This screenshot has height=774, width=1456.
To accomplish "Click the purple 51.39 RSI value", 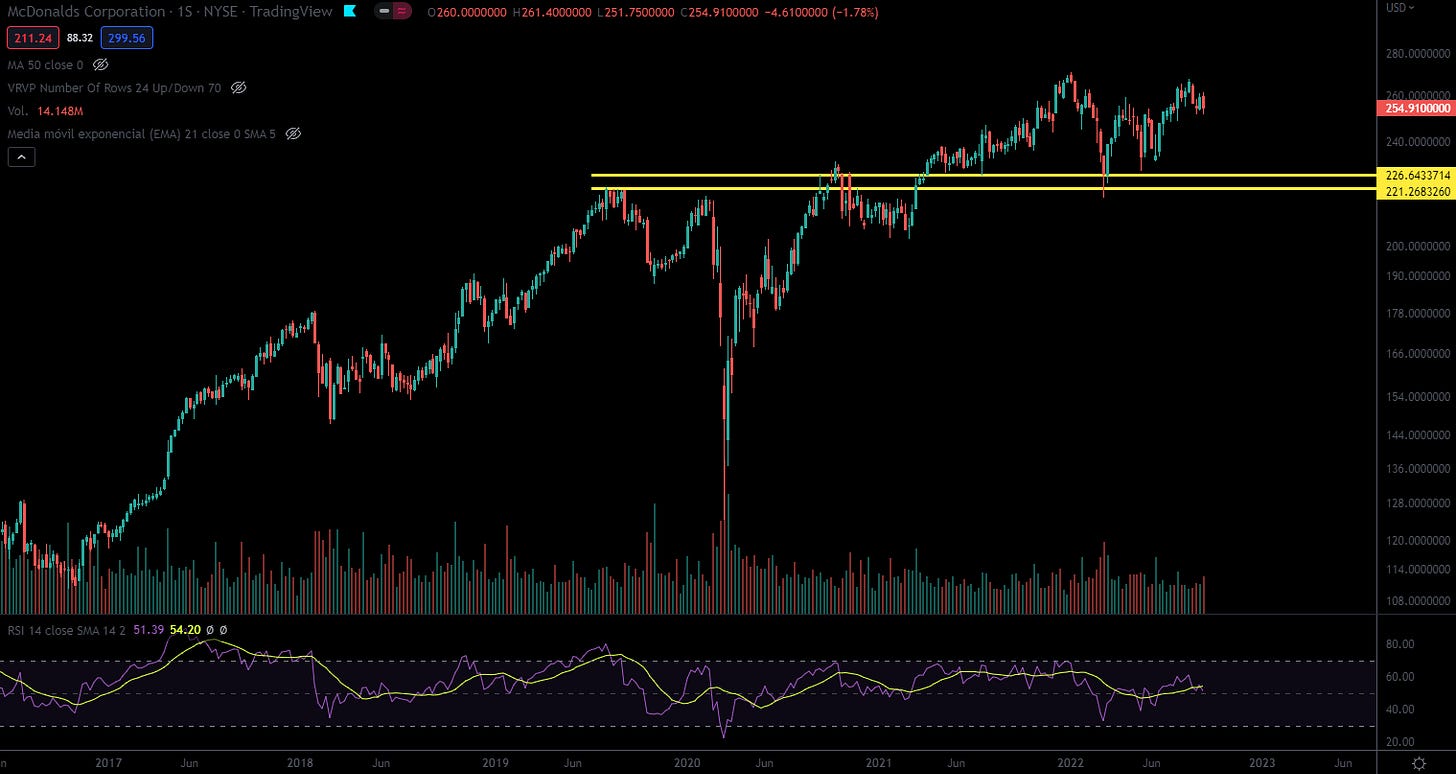I will pyautogui.click(x=148, y=629).
